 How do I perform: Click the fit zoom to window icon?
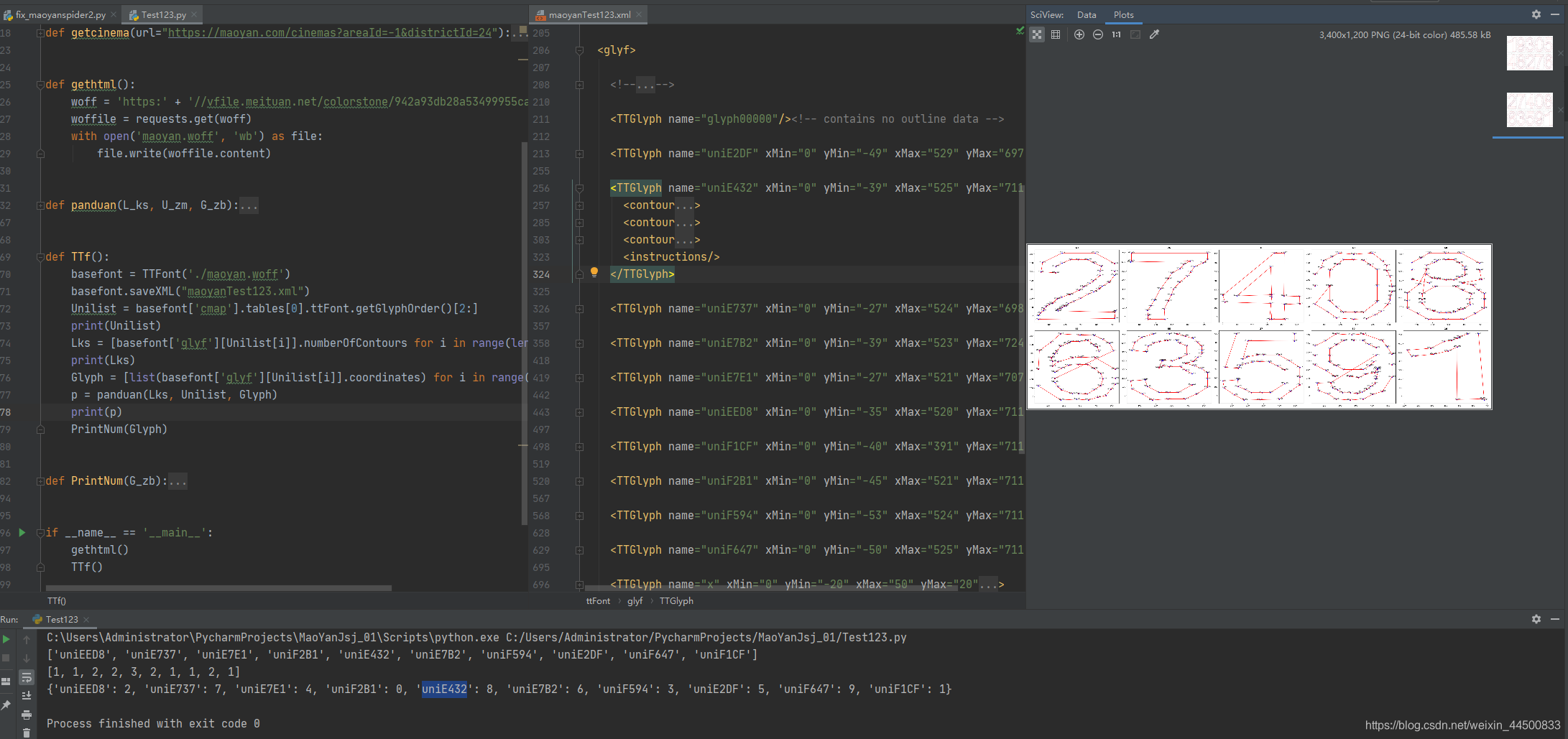click(1135, 34)
